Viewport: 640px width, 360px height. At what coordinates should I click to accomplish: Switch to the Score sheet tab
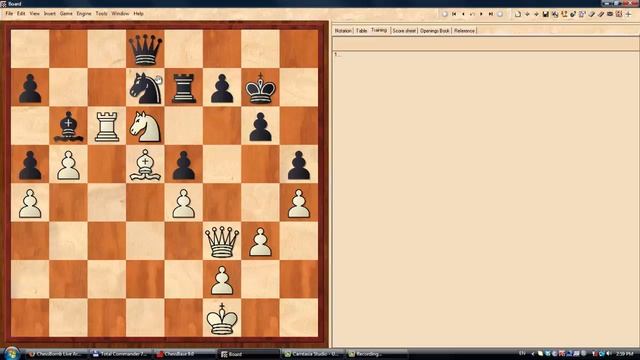pos(404,31)
